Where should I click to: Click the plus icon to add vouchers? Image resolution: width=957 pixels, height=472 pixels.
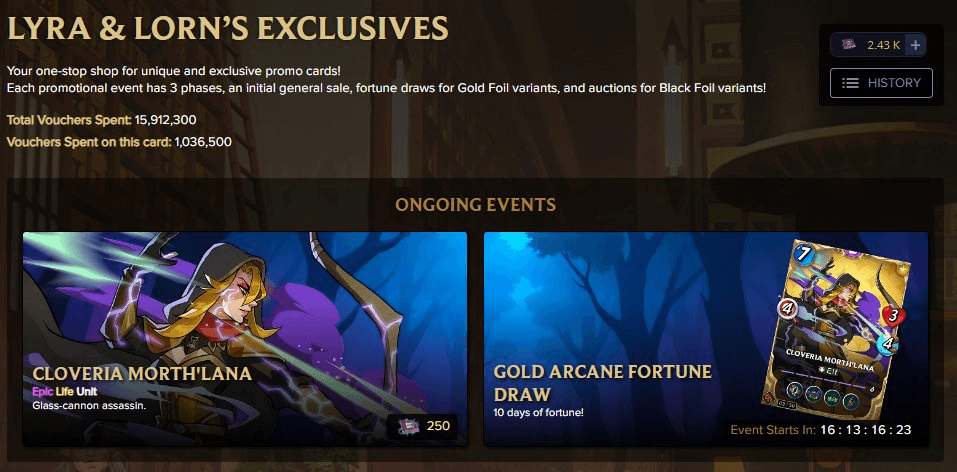coord(915,45)
